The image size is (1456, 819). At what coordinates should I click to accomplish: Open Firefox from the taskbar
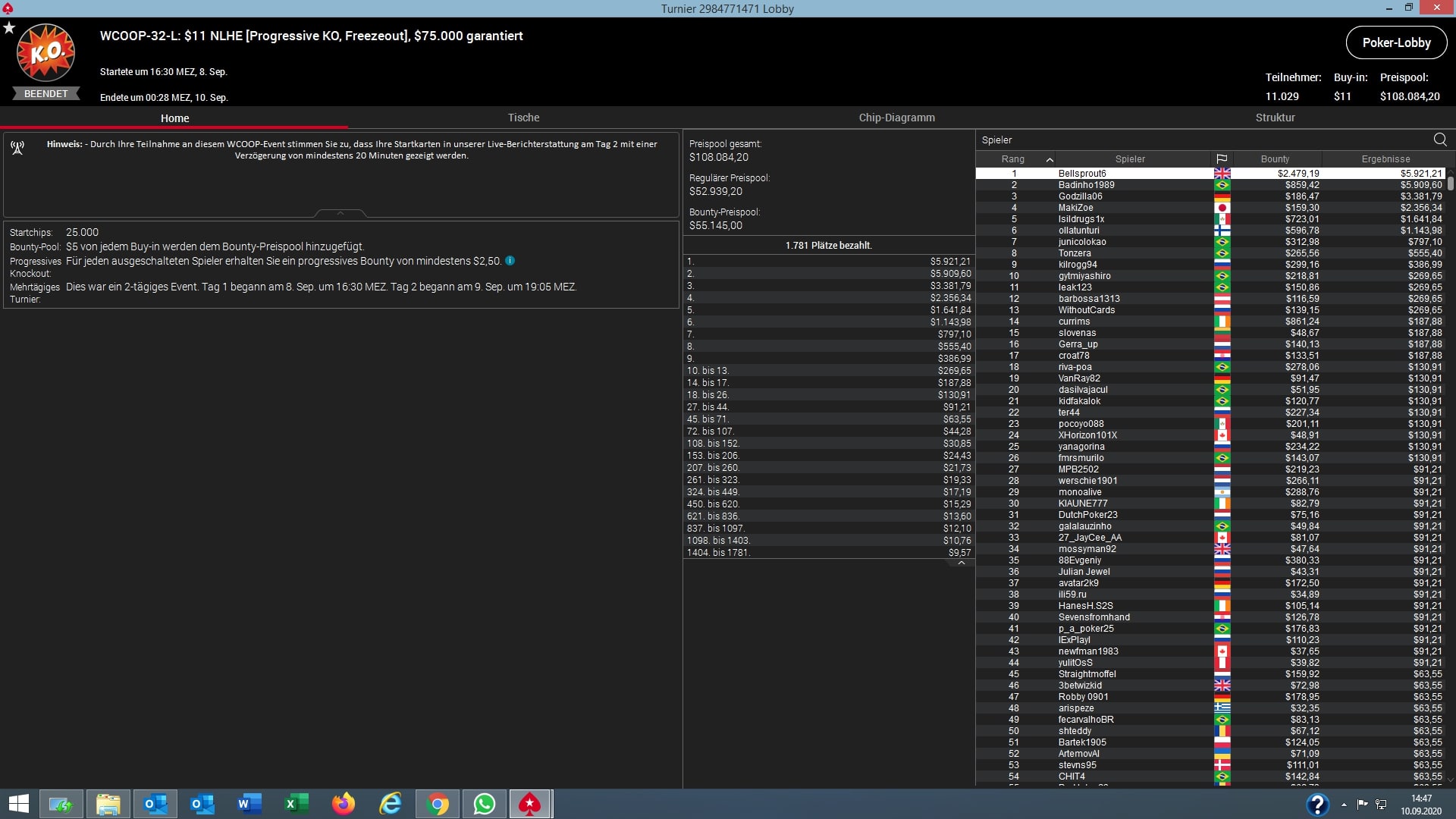344,804
